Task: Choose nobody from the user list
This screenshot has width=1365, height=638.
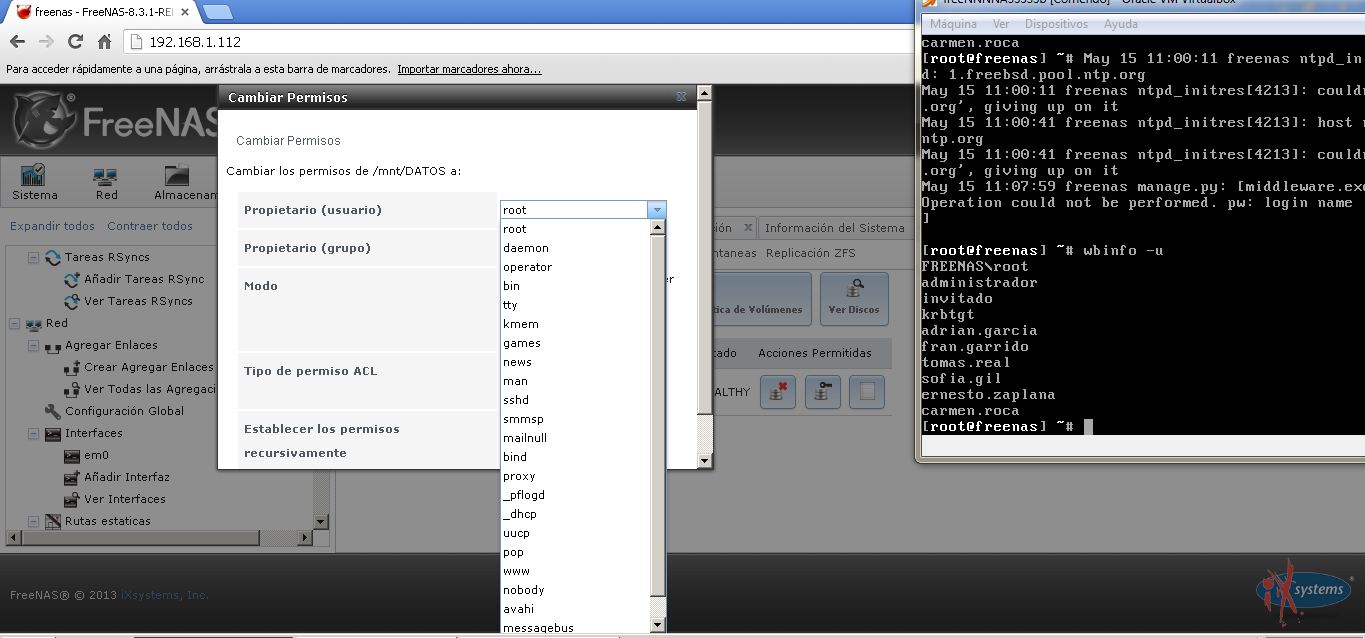Action: coord(575,590)
